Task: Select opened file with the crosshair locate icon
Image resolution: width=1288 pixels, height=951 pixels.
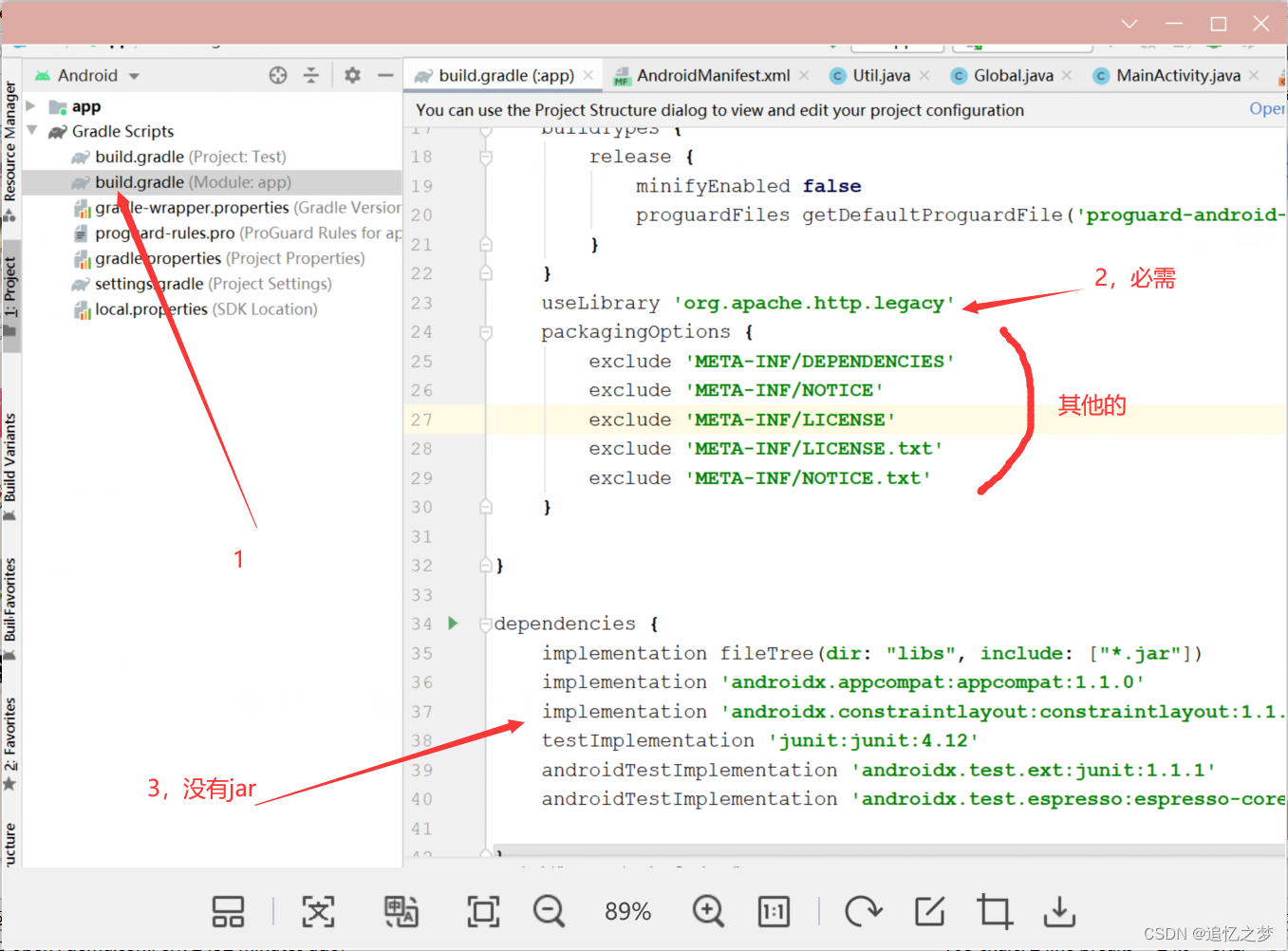Action: click(x=277, y=75)
